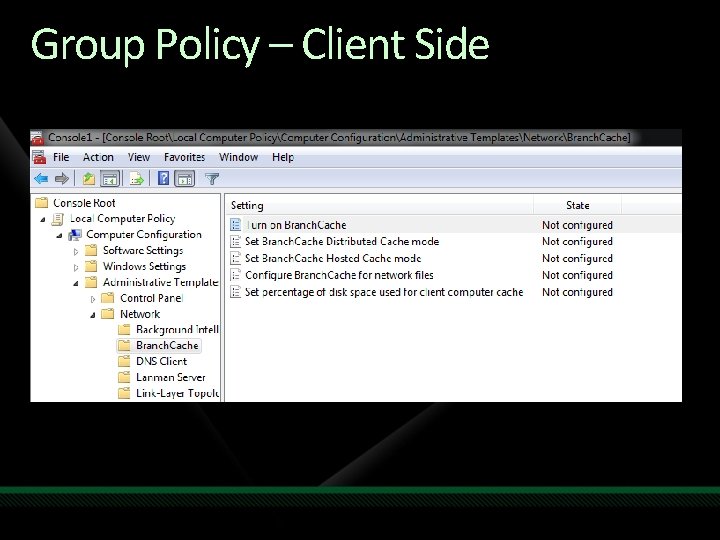
Task: Click the Lanman Server folder icon
Action: pos(124,377)
